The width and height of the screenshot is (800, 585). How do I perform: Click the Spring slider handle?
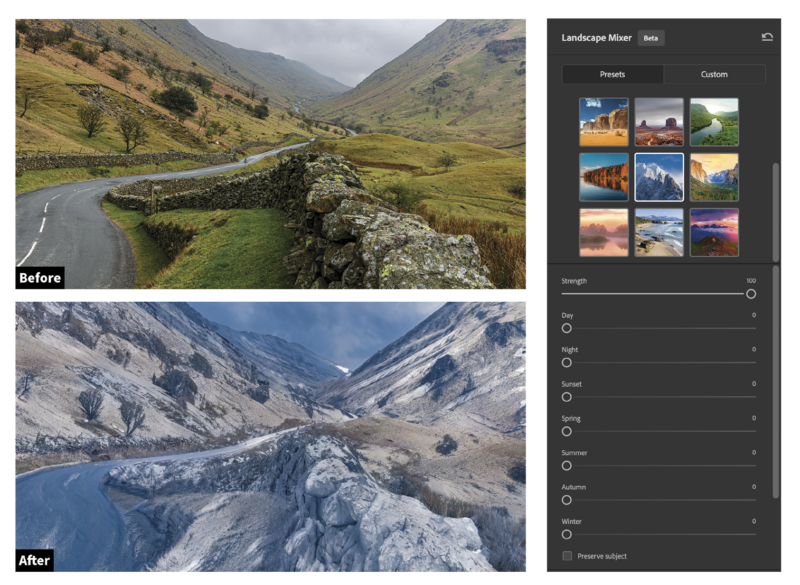(x=566, y=431)
